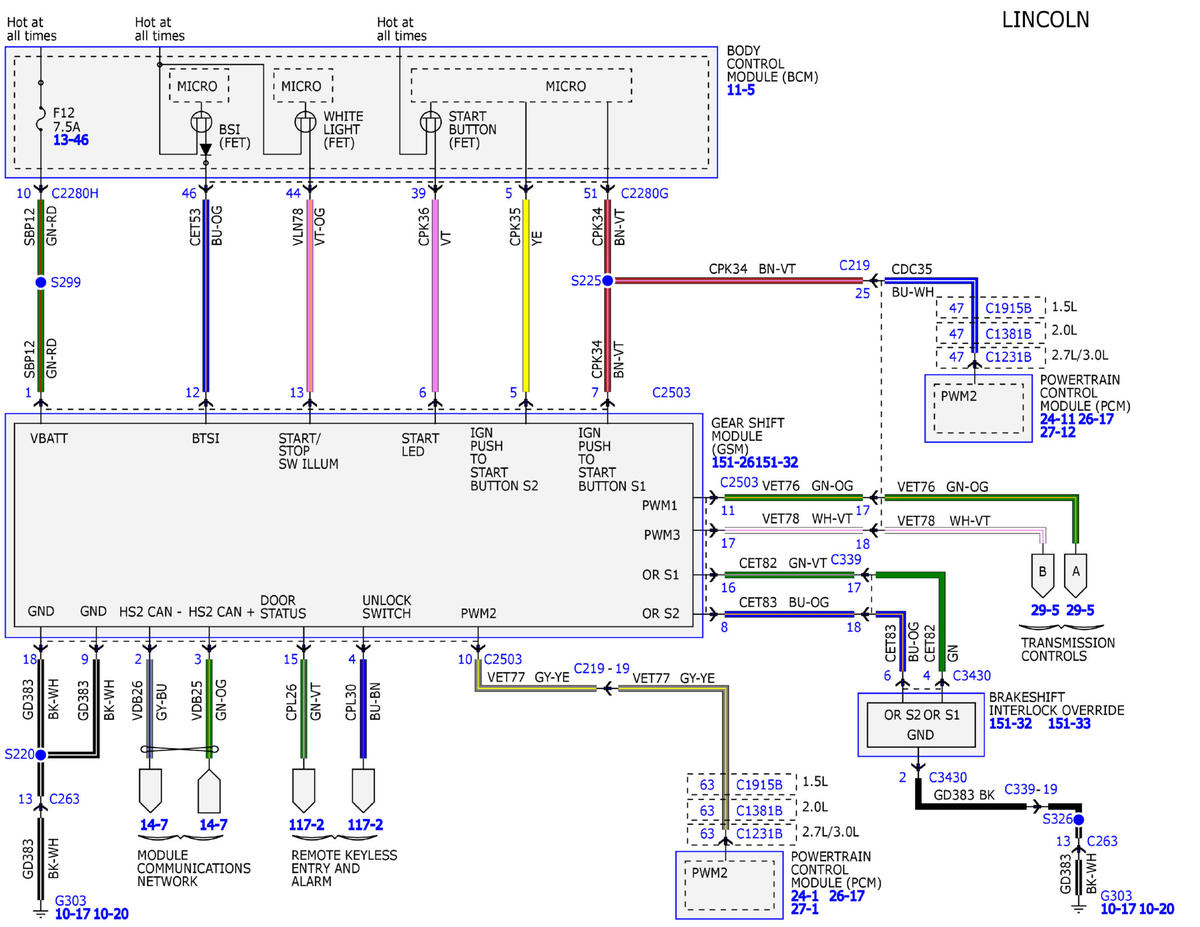Click the F12 7.5A fuse symbol
This screenshot has width=1200, height=927.
(40, 123)
